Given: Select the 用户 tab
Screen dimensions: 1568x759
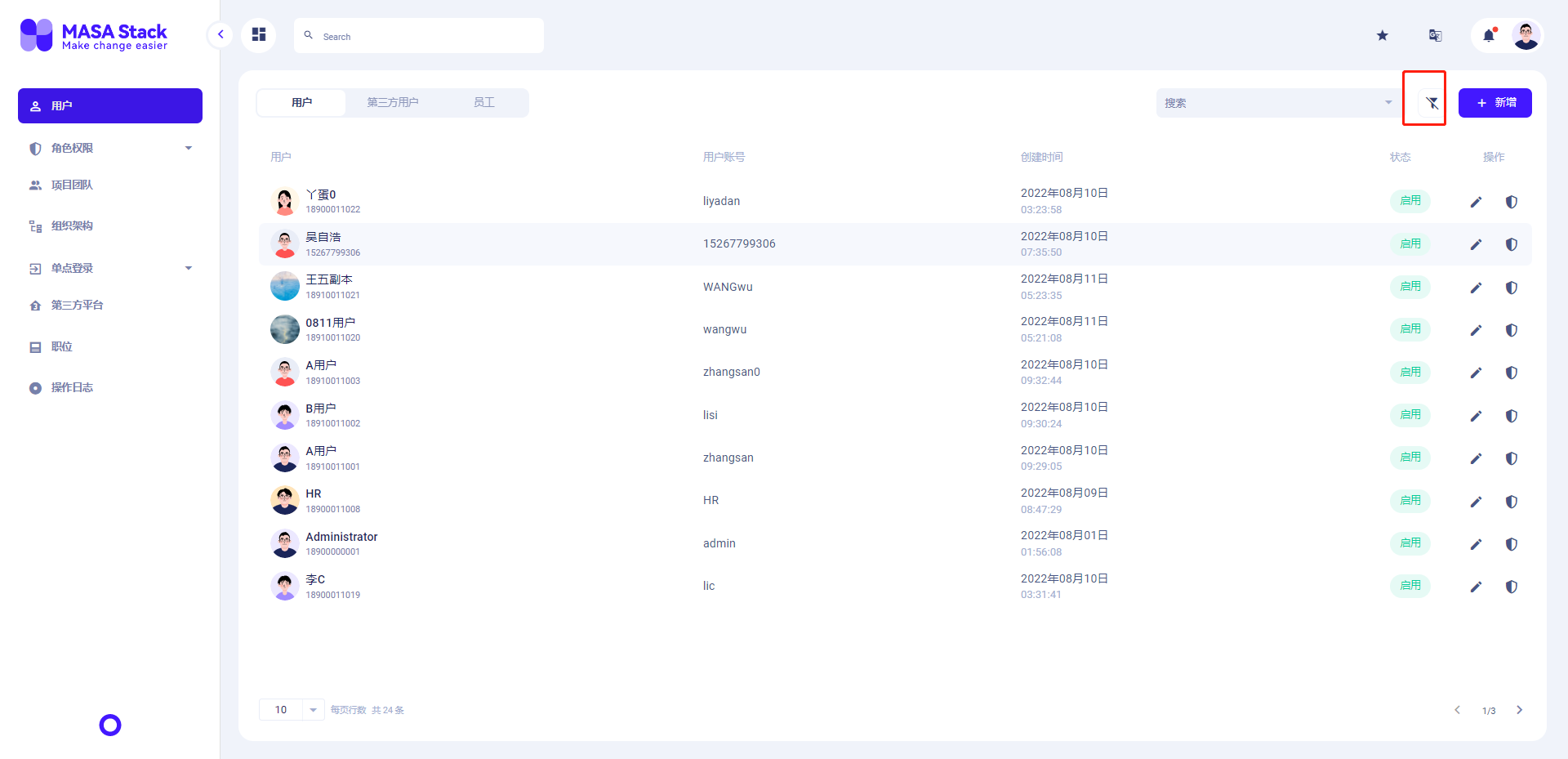Looking at the screenshot, I should point(301,103).
